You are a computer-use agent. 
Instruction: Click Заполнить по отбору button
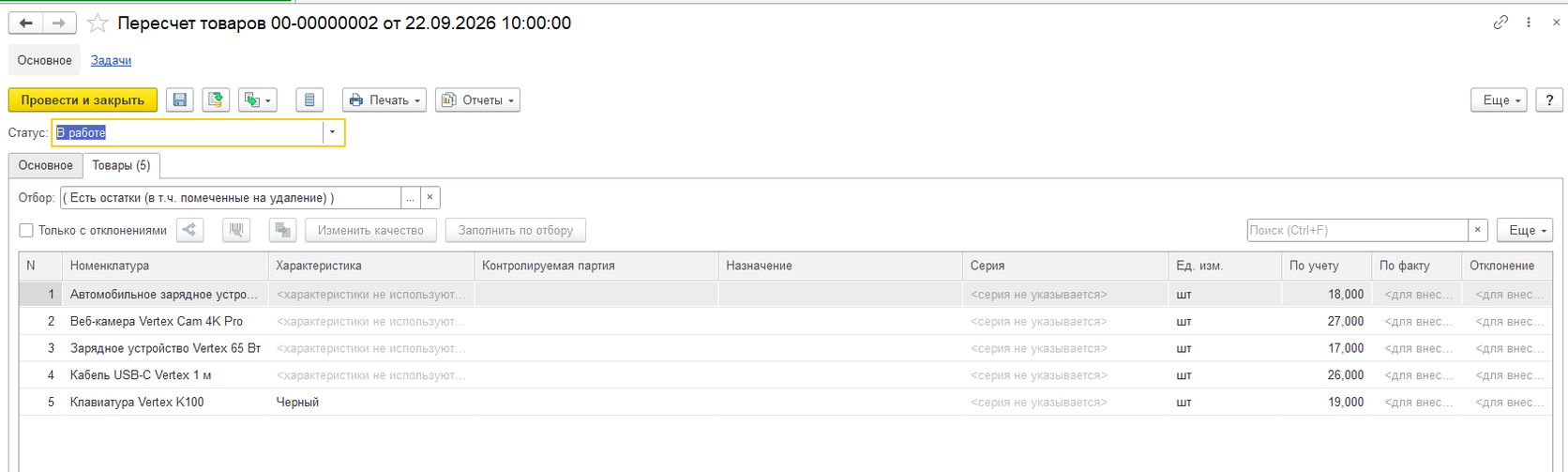pos(516,230)
